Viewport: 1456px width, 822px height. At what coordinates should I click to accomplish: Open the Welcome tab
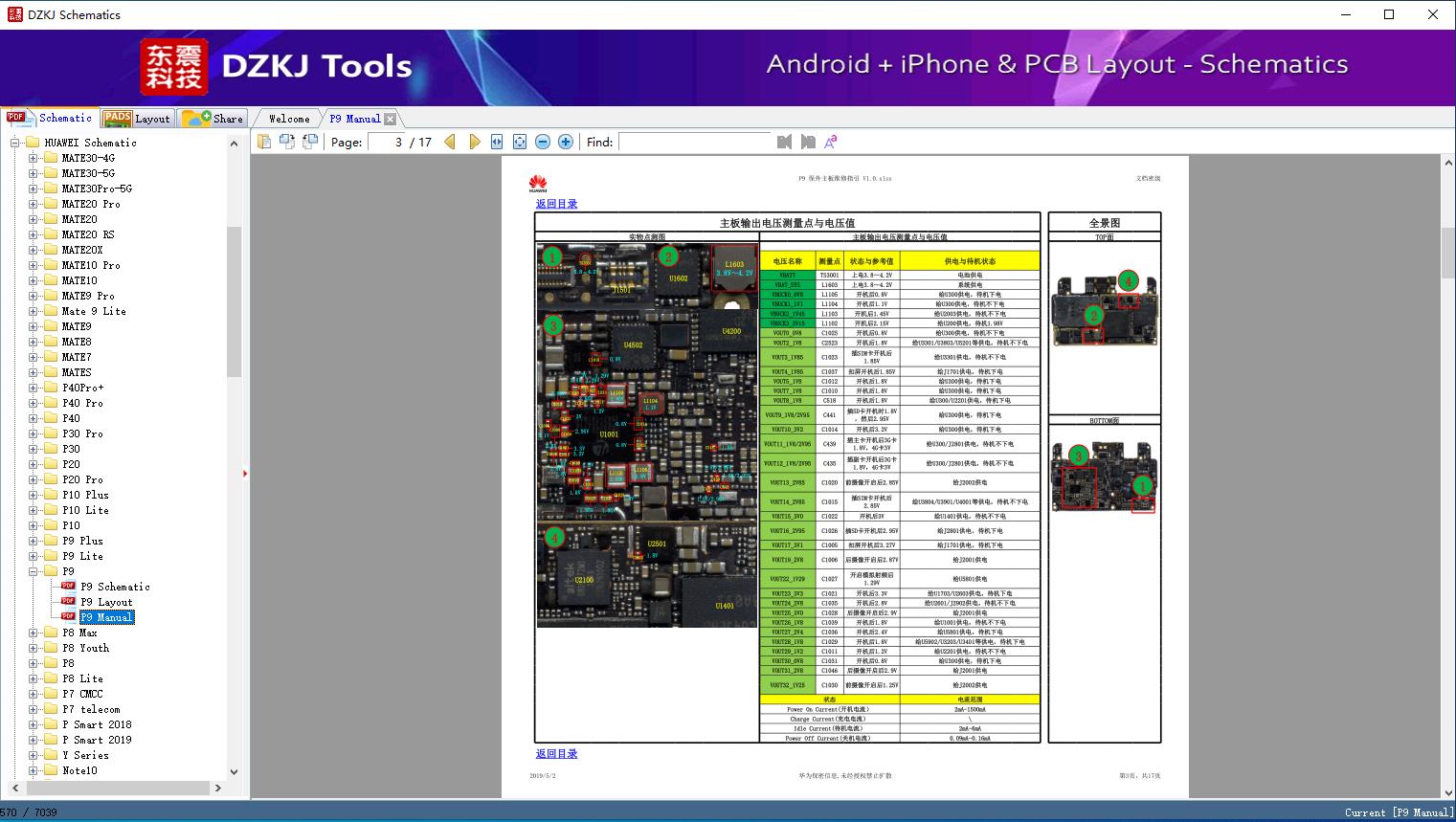(x=288, y=119)
